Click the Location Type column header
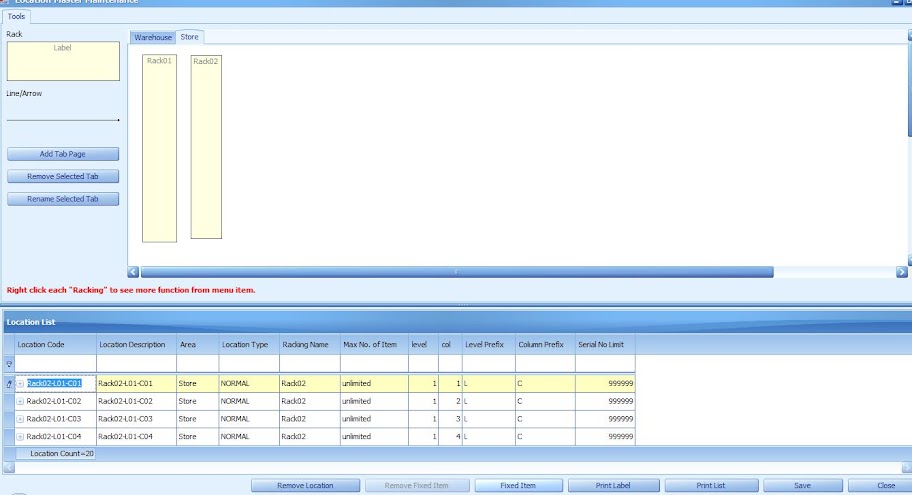912x495 pixels. click(x=249, y=344)
